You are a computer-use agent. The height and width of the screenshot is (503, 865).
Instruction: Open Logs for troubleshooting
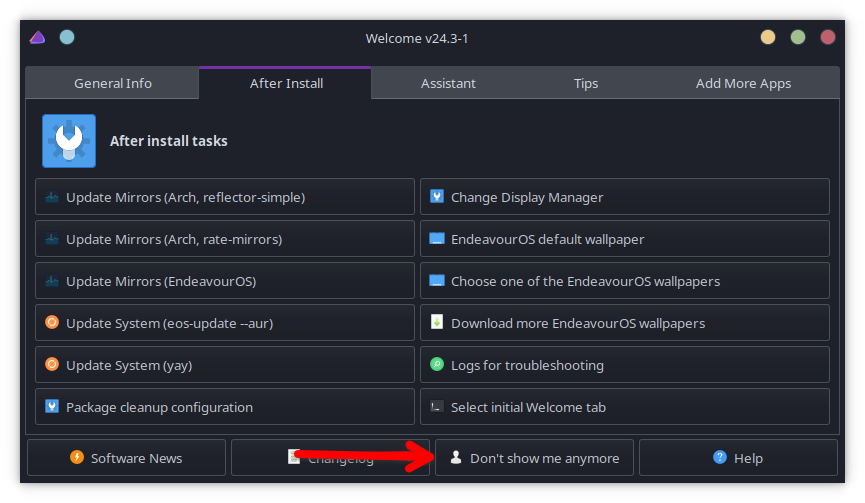(624, 365)
